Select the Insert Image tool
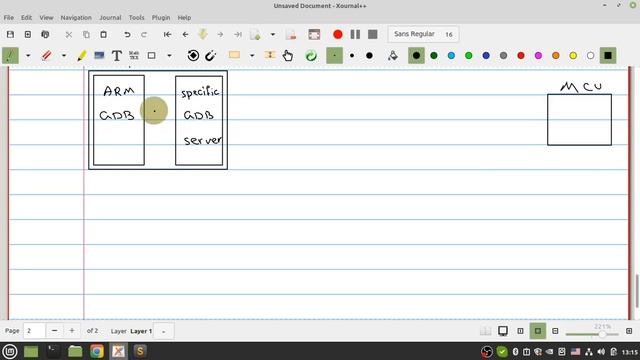This screenshot has height=360, width=640. pyautogui.click(x=99, y=56)
